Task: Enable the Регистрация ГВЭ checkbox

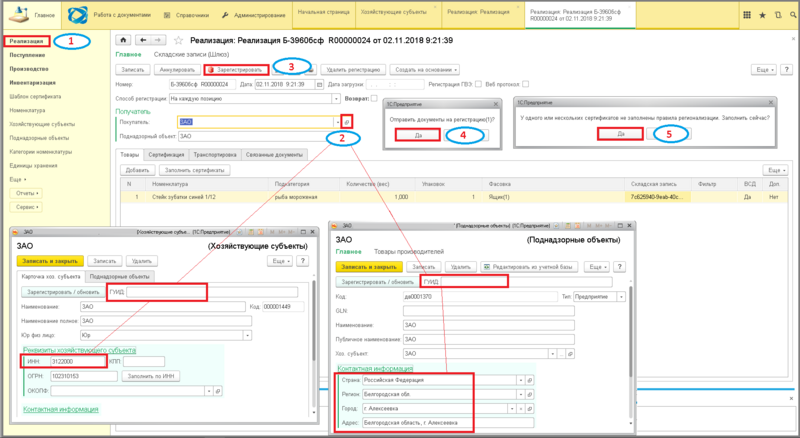Action: [478, 84]
